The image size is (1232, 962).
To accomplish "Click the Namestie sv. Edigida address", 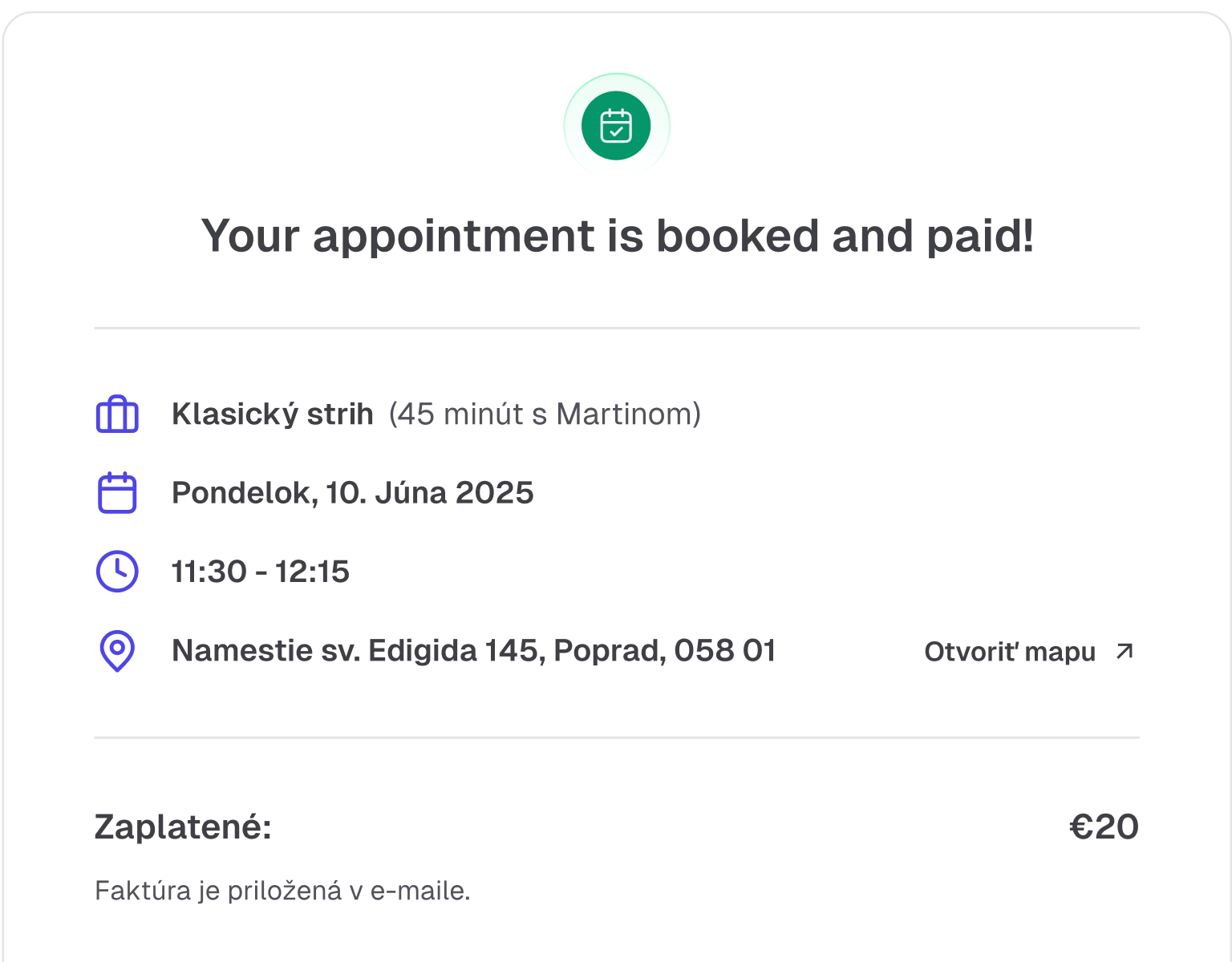I will [x=473, y=650].
